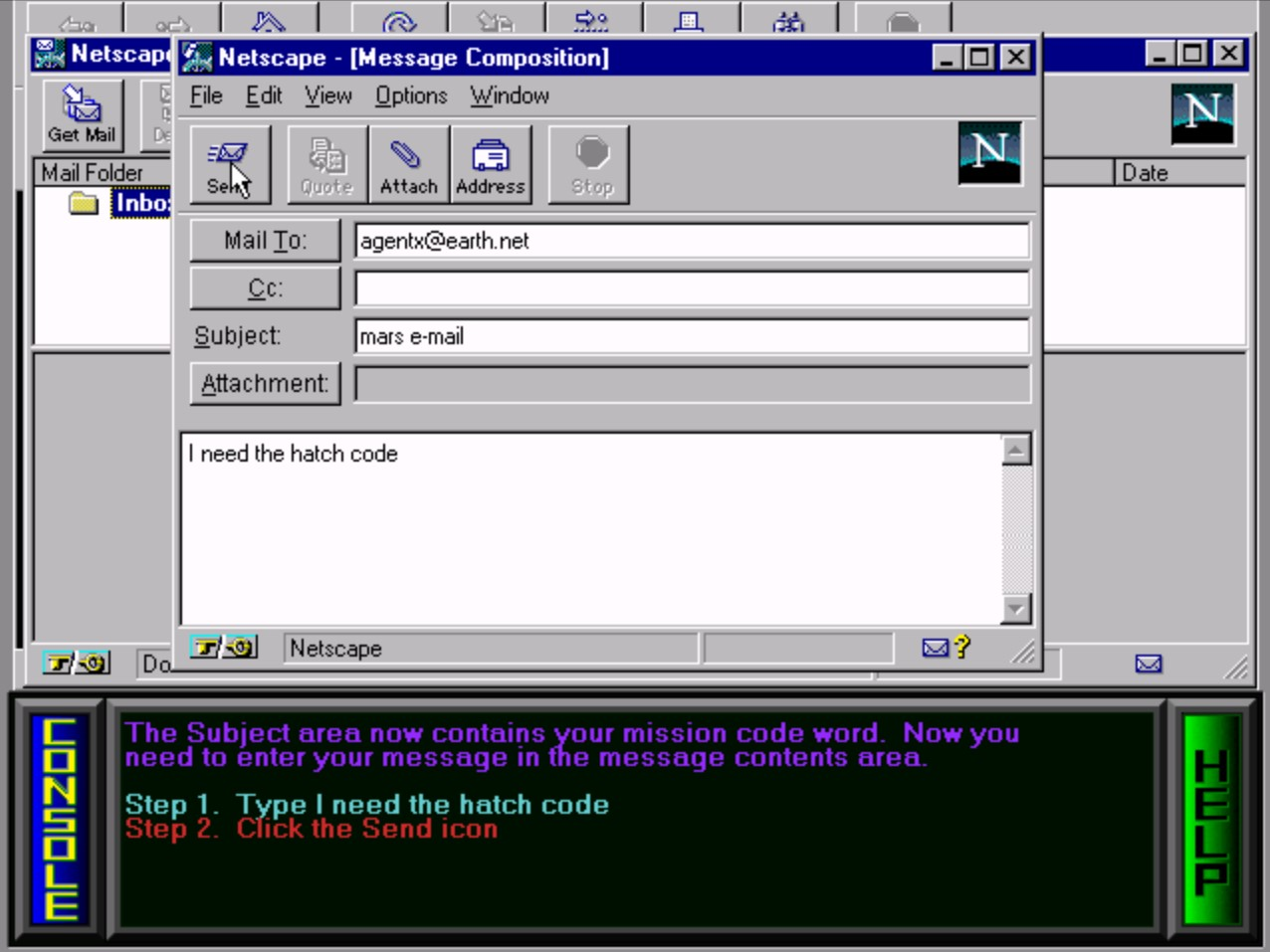Click the green HELP panel
The image size is (1270, 952).
tap(1211, 821)
